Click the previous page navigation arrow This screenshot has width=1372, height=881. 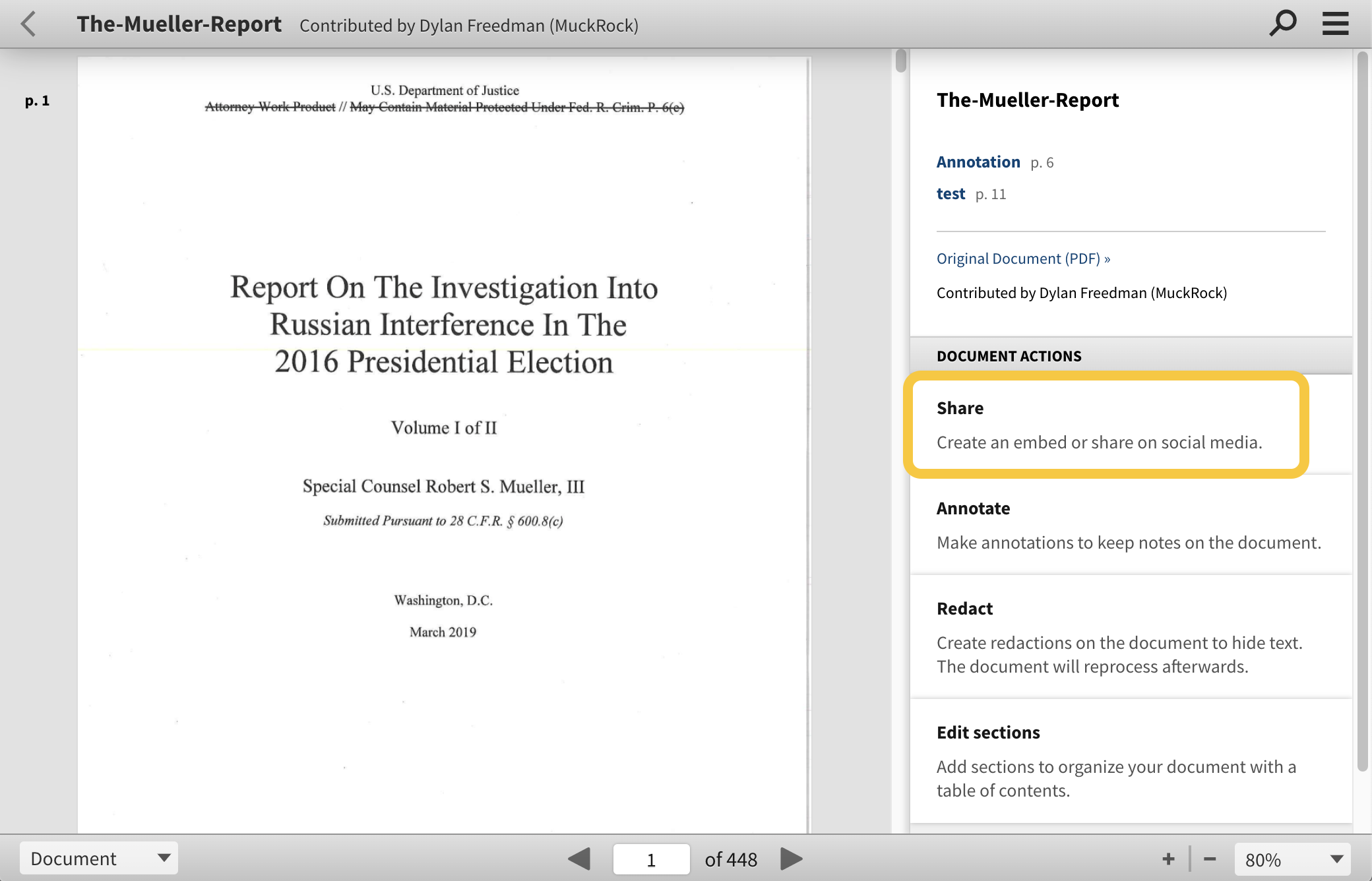578,857
